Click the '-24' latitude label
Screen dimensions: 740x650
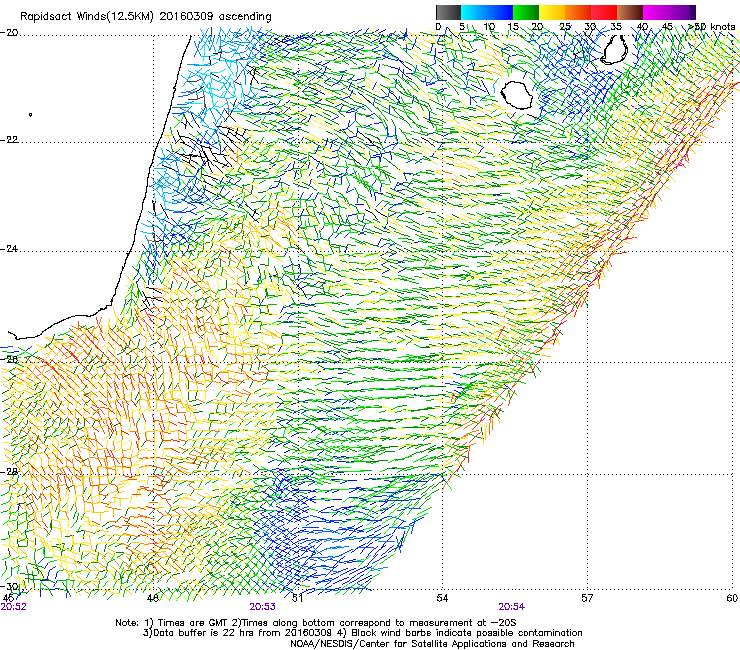[x=9, y=249]
